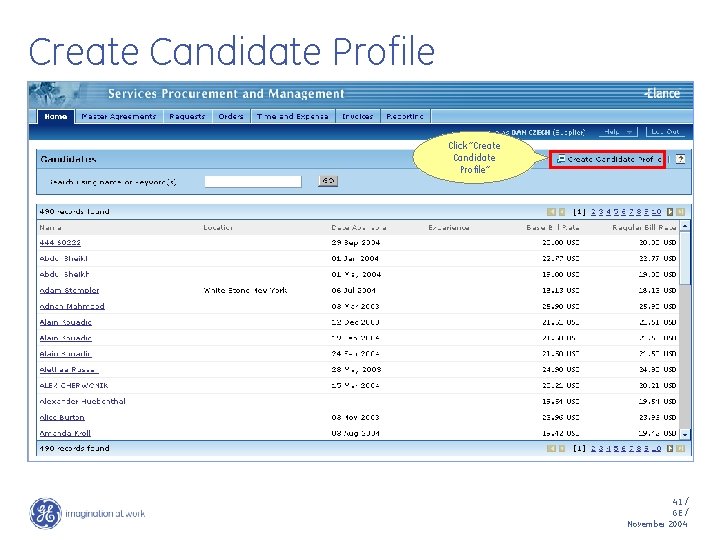Go to next page above the table
This screenshot has height=540, width=720.
tap(670, 212)
